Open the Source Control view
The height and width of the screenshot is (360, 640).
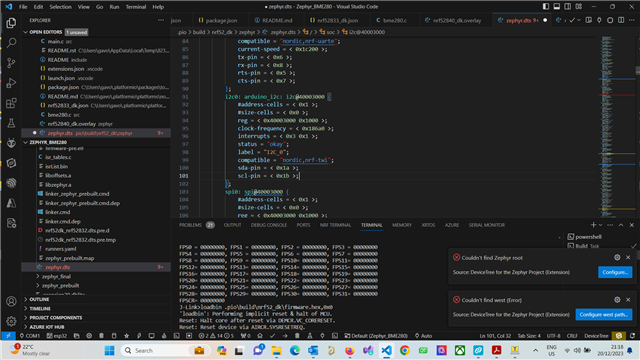coord(11,62)
